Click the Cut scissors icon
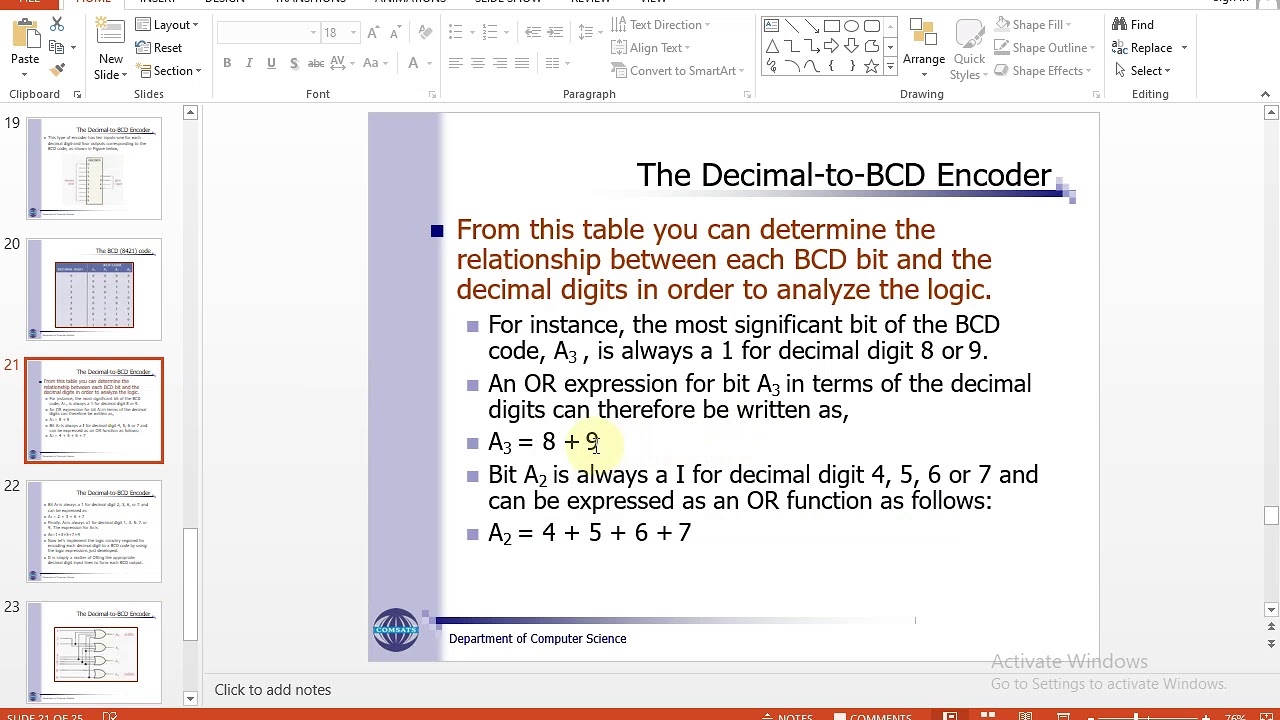1280x720 pixels. click(x=58, y=24)
